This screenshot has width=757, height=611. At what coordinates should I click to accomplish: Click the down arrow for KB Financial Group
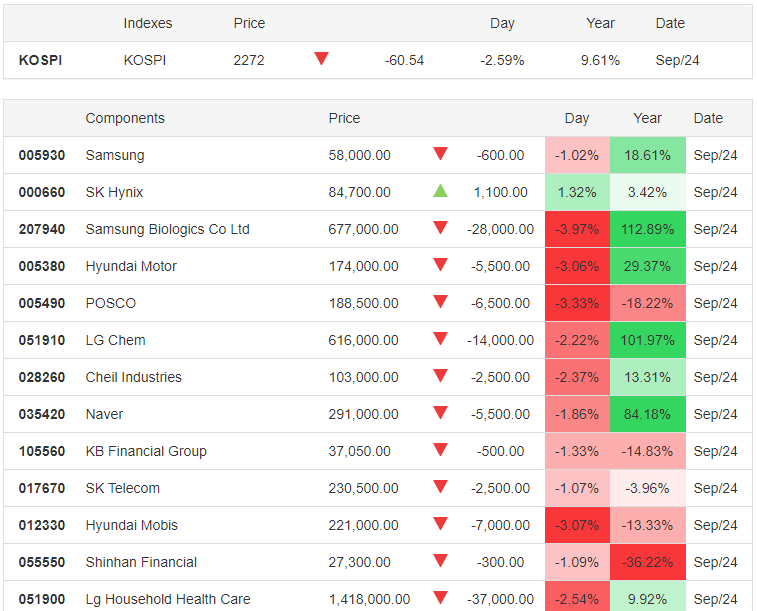(x=440, y=449)
